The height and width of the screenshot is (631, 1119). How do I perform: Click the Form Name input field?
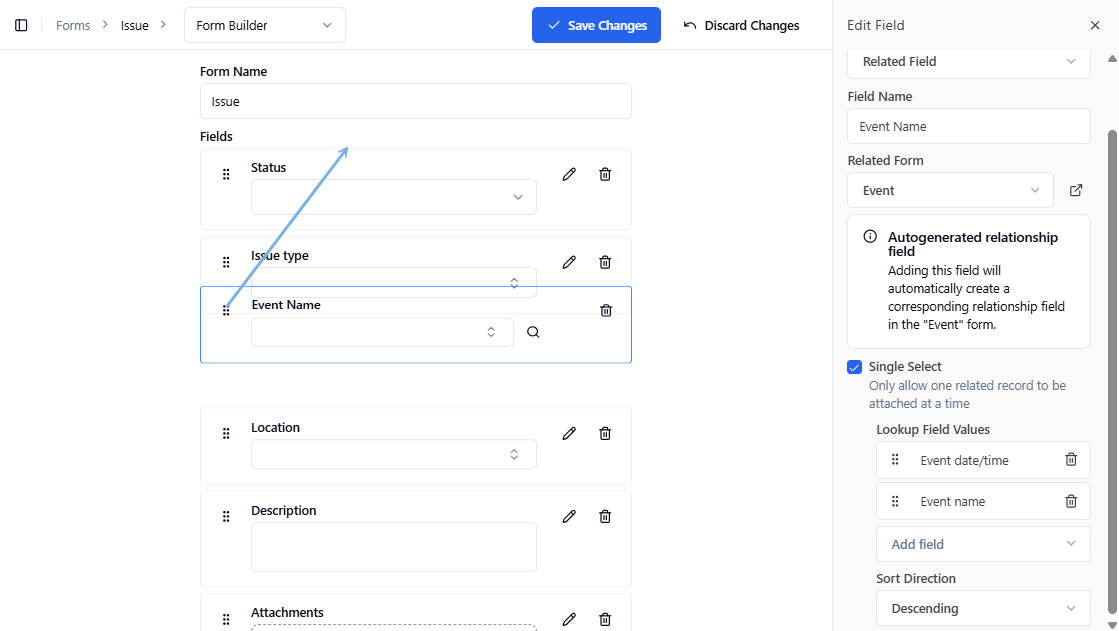tap(415, 101)
